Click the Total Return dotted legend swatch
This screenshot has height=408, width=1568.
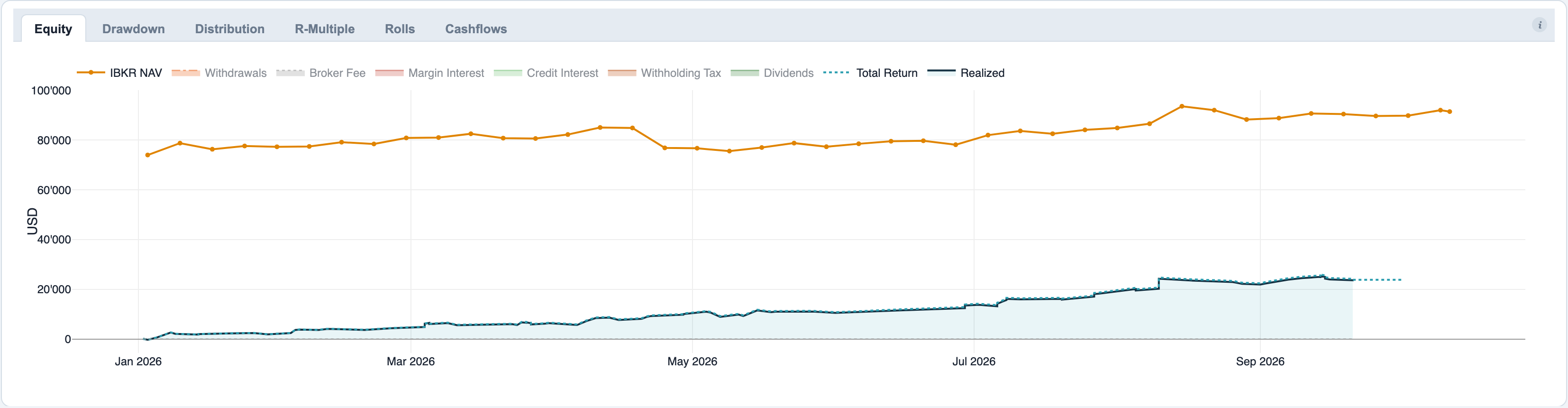pos(837,73)
